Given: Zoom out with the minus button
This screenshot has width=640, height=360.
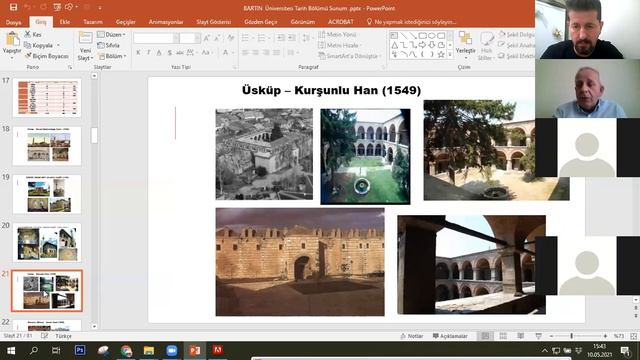Looking at the screenshot, I should [x=551, y=336].
